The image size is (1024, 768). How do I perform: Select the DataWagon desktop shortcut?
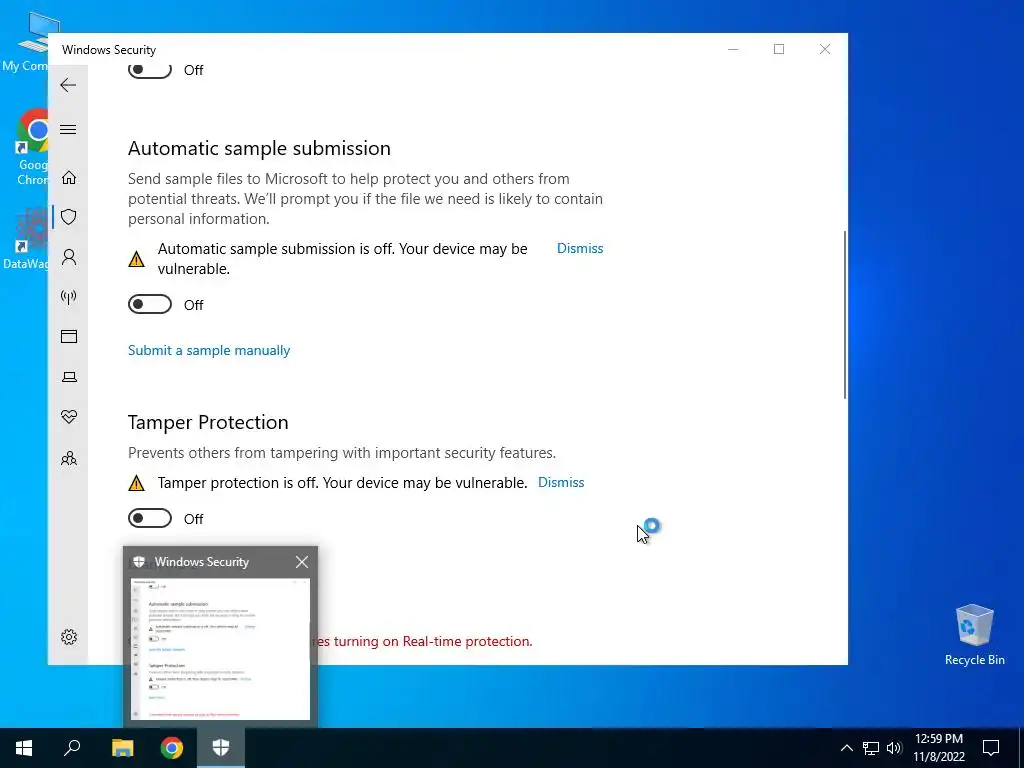[26, 239]
